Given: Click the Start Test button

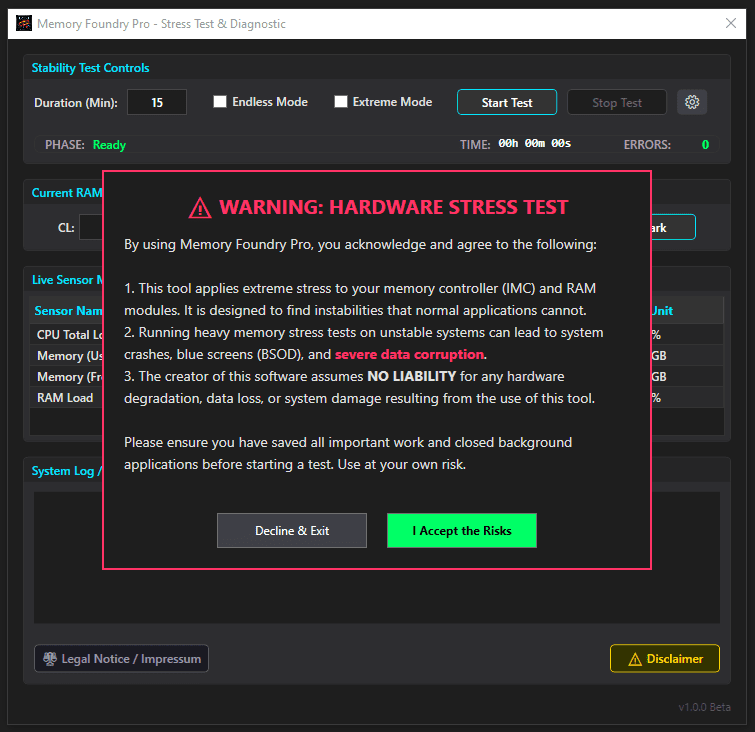Looking at the screenshot, I should (x=507, y=102).
